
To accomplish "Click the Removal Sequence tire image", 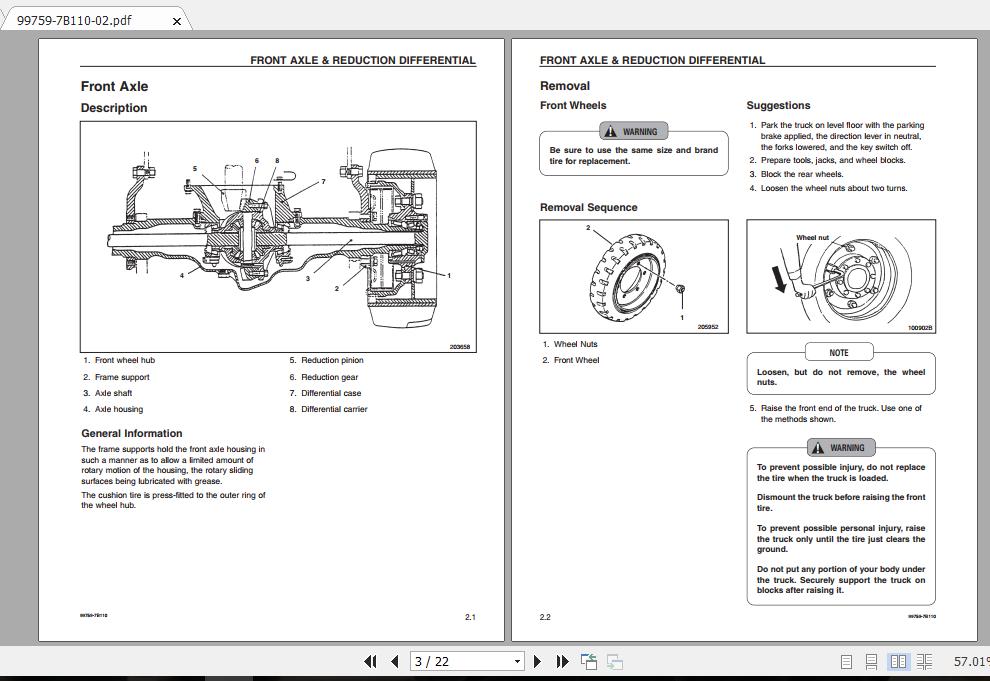I will [x=633, y=275].
